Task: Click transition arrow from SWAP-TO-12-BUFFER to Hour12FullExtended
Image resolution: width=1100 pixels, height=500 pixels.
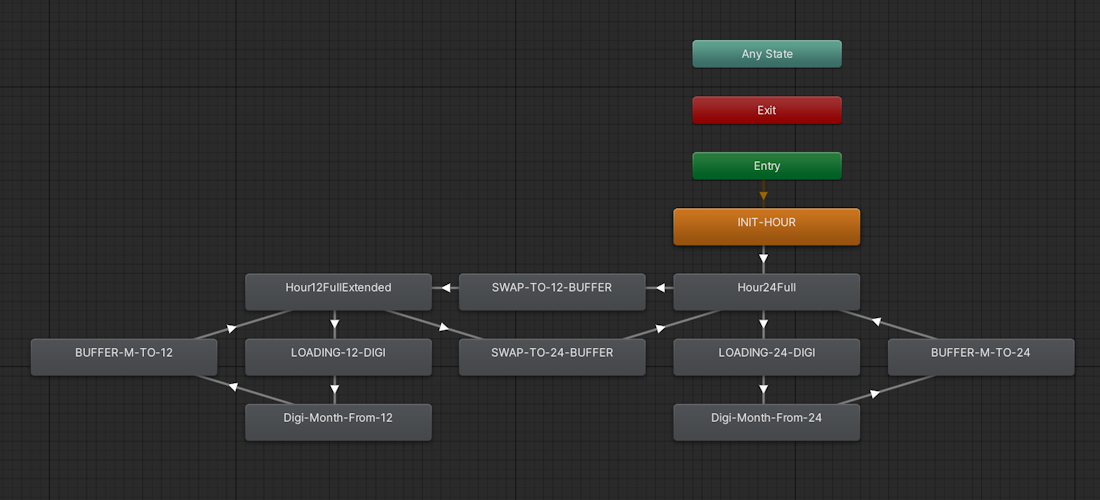Action: click(x=445, y=288)
